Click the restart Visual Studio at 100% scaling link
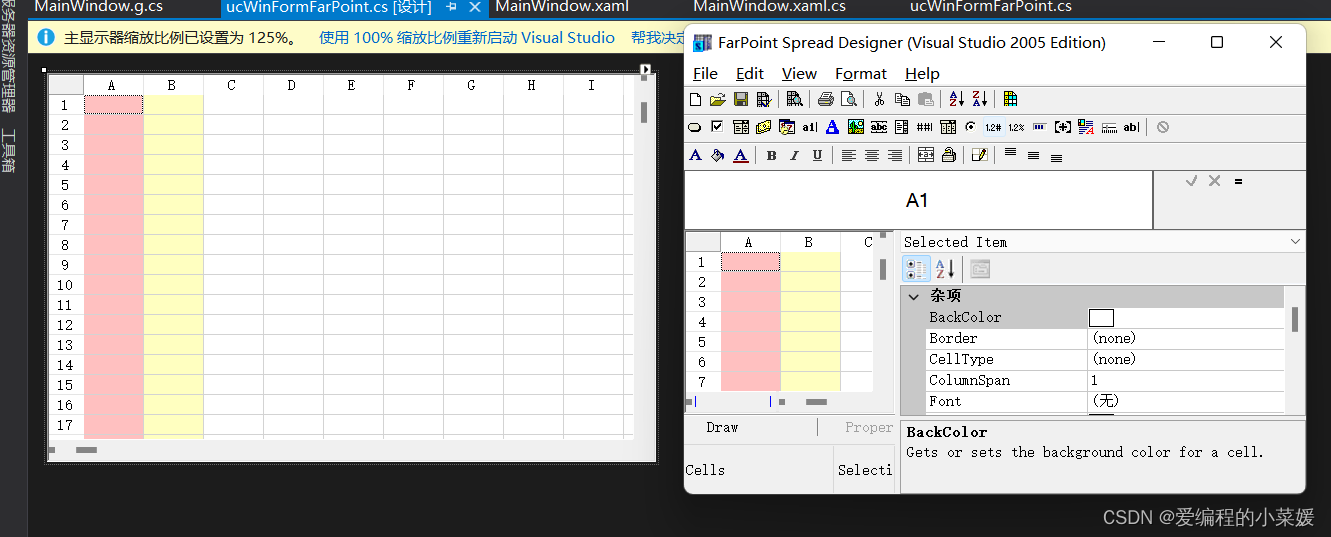1331x537 pixels. pyautogui.click(x=467, y=38)
